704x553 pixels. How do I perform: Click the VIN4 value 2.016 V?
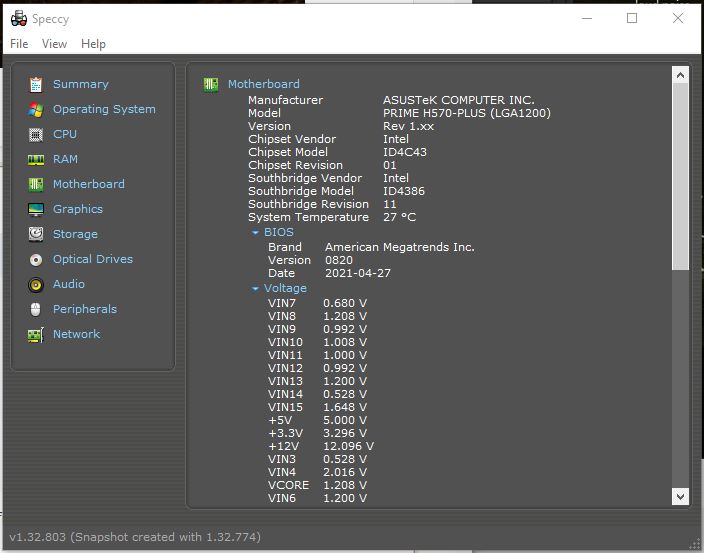[345, 472]
